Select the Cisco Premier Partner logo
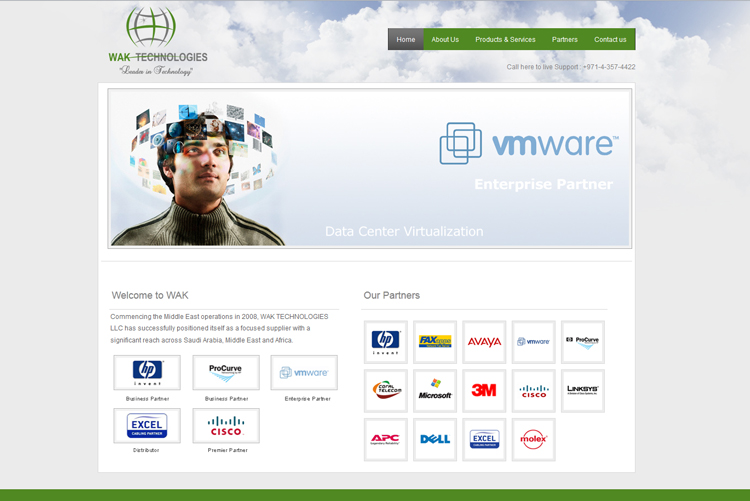Screen dimensions: 750x501 click(226, 426)
